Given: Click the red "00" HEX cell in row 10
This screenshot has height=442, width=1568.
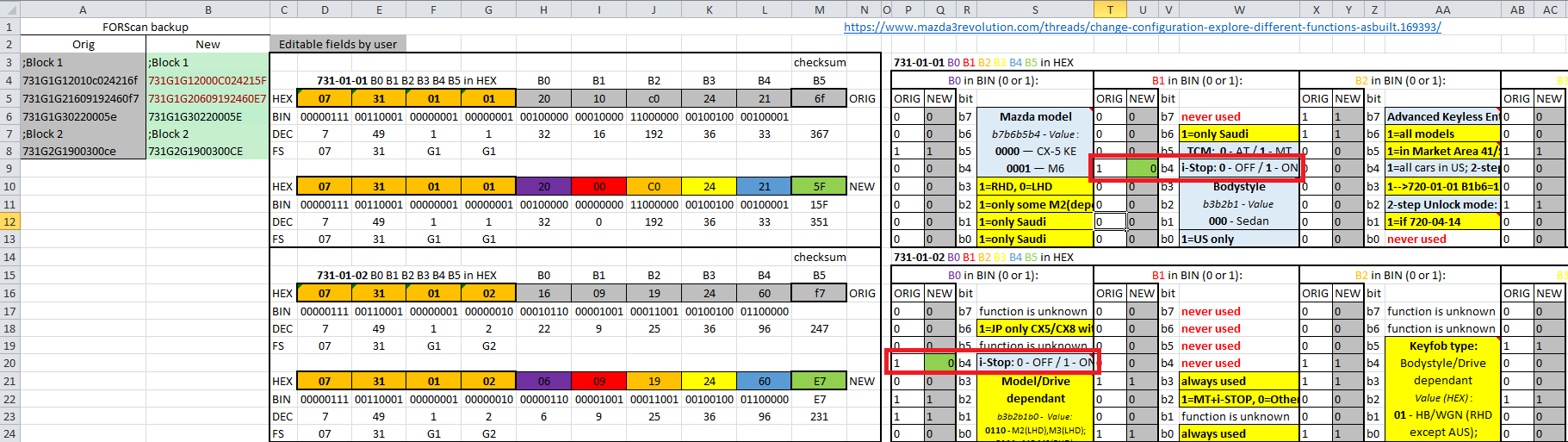Looking at the screenshot, I should click(598, 186).
